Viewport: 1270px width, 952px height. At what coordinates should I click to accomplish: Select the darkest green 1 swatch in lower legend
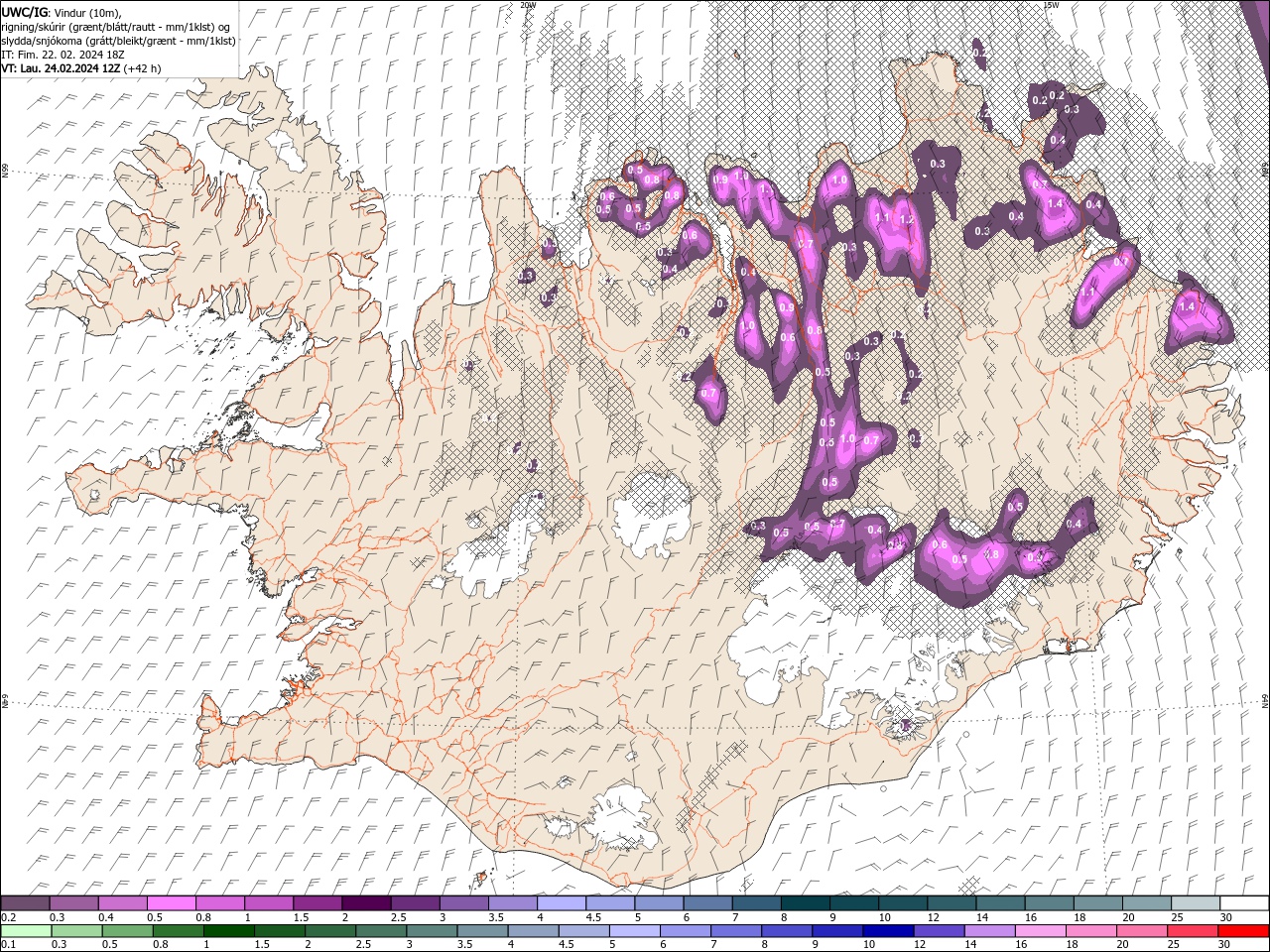point(228,931)
